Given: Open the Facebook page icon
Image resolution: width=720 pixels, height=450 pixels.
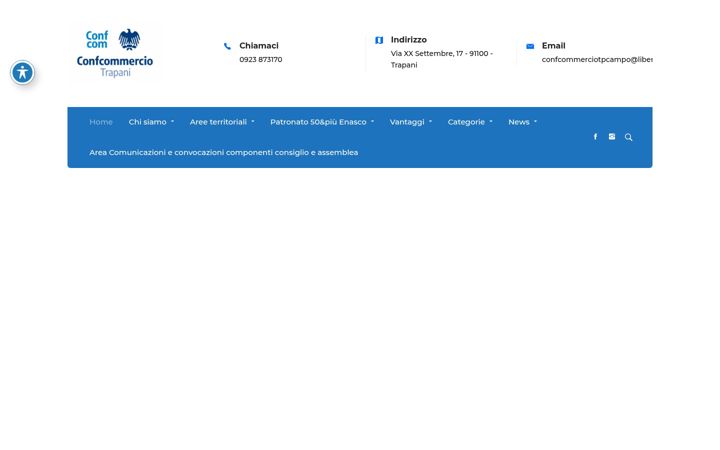Looking at the screenshot, I should (595, 137).
